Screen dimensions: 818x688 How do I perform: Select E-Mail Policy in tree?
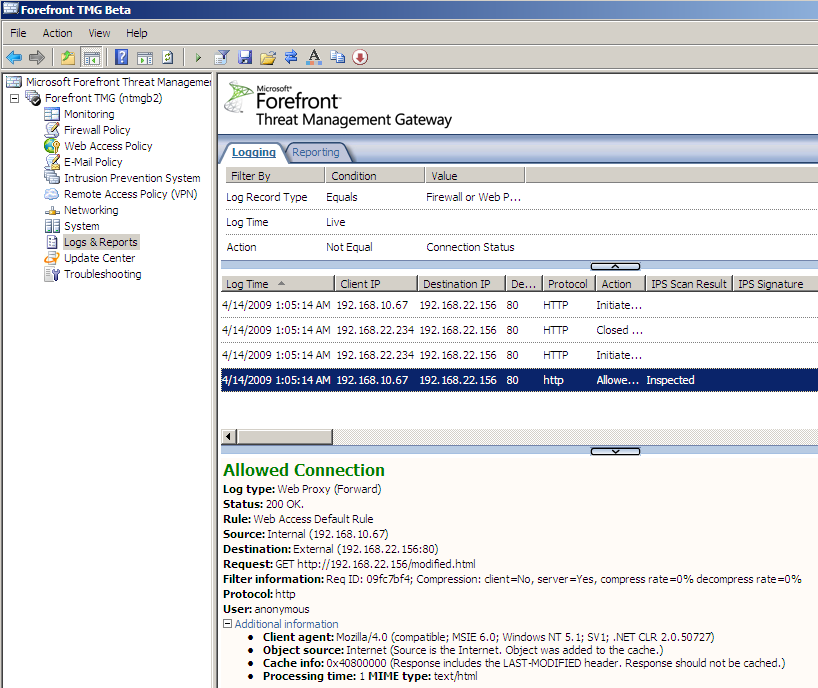pos(93,162)
